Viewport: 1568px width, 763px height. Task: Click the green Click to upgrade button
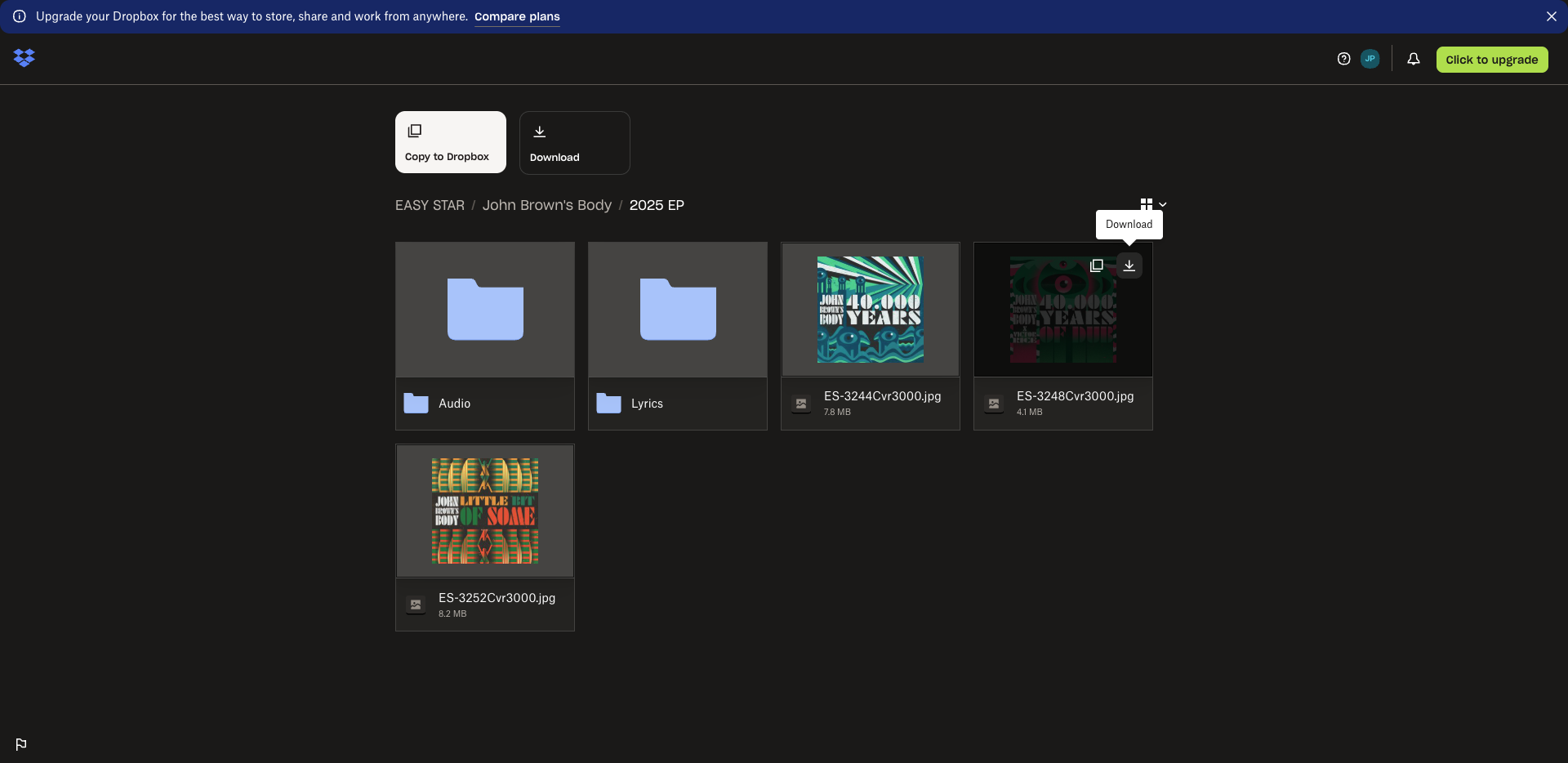point(1491,60)
